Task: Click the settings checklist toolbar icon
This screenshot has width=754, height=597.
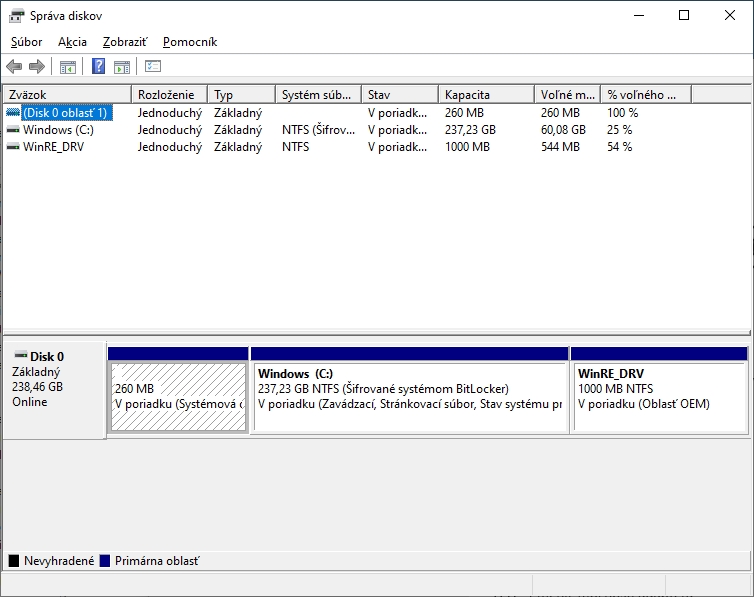Action: (153, 67)
